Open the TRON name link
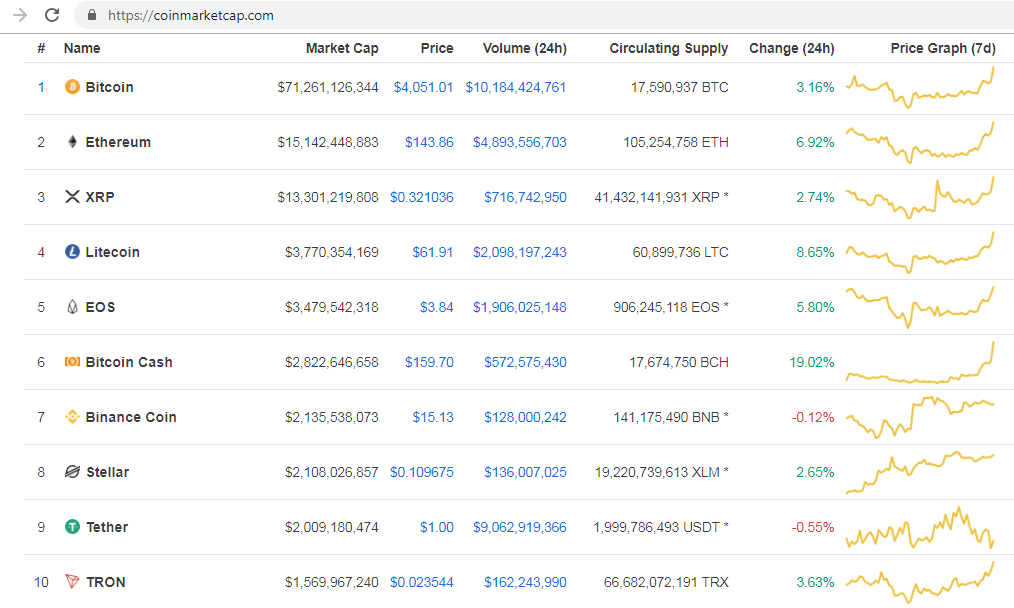 [x=105, y=581]
